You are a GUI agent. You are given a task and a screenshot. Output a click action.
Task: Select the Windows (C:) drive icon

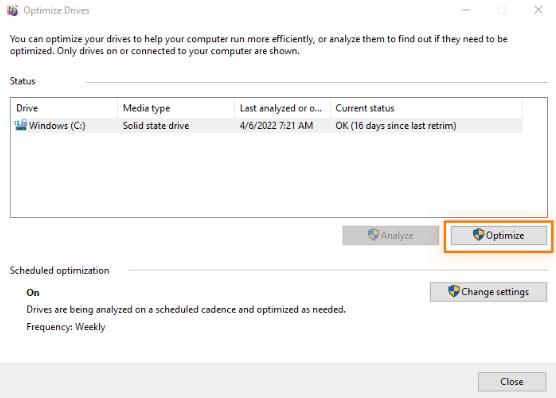[21, 125]
